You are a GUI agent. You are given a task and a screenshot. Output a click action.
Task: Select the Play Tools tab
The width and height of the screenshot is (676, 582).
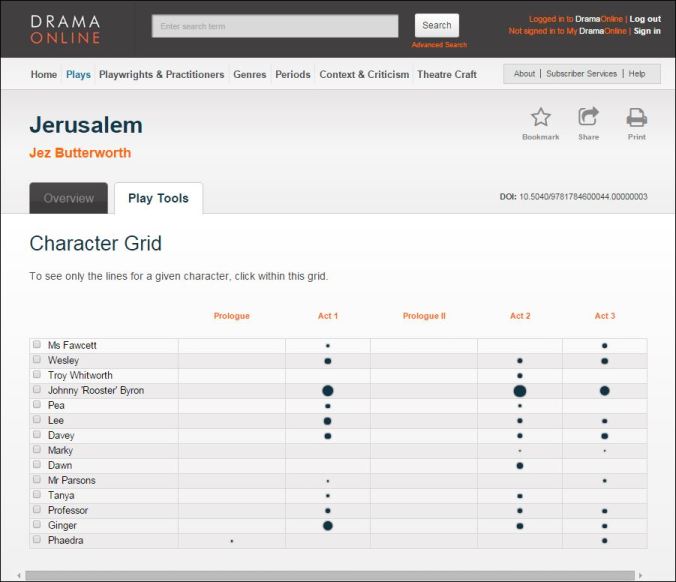coord(158,198)
